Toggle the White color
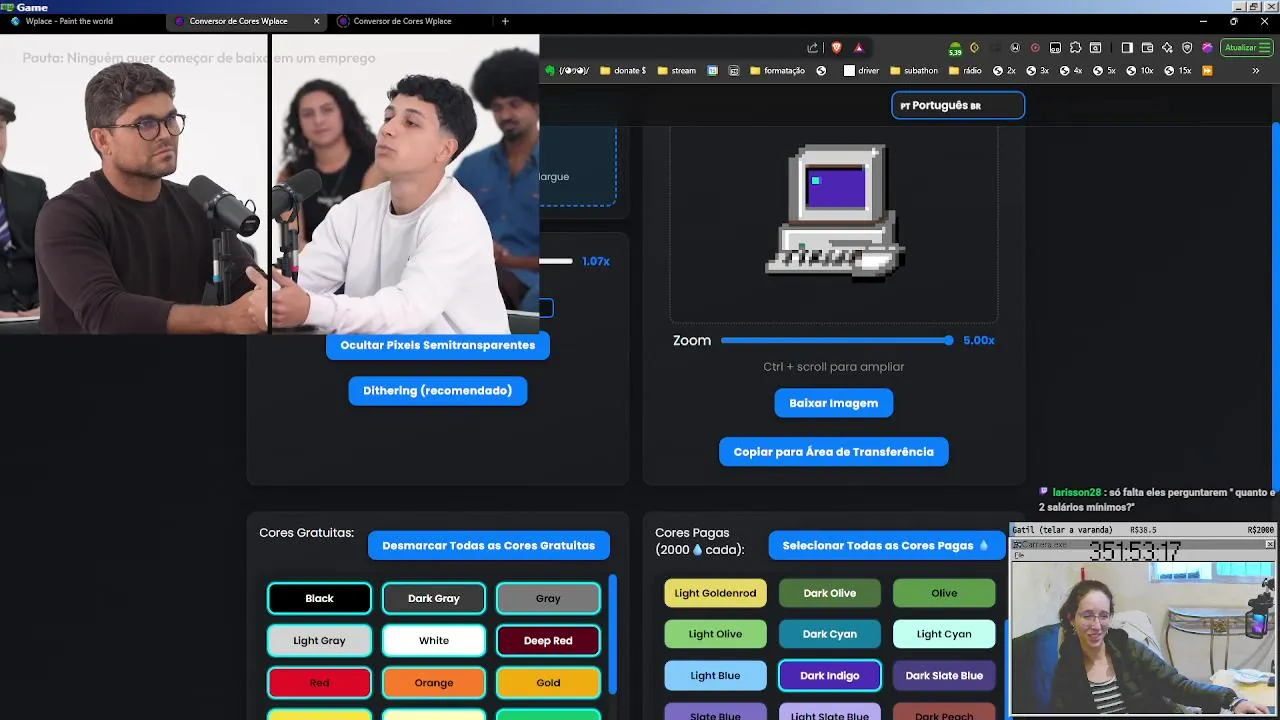The width and height of the screenshot is (1280, 720). tap(434, 640)
